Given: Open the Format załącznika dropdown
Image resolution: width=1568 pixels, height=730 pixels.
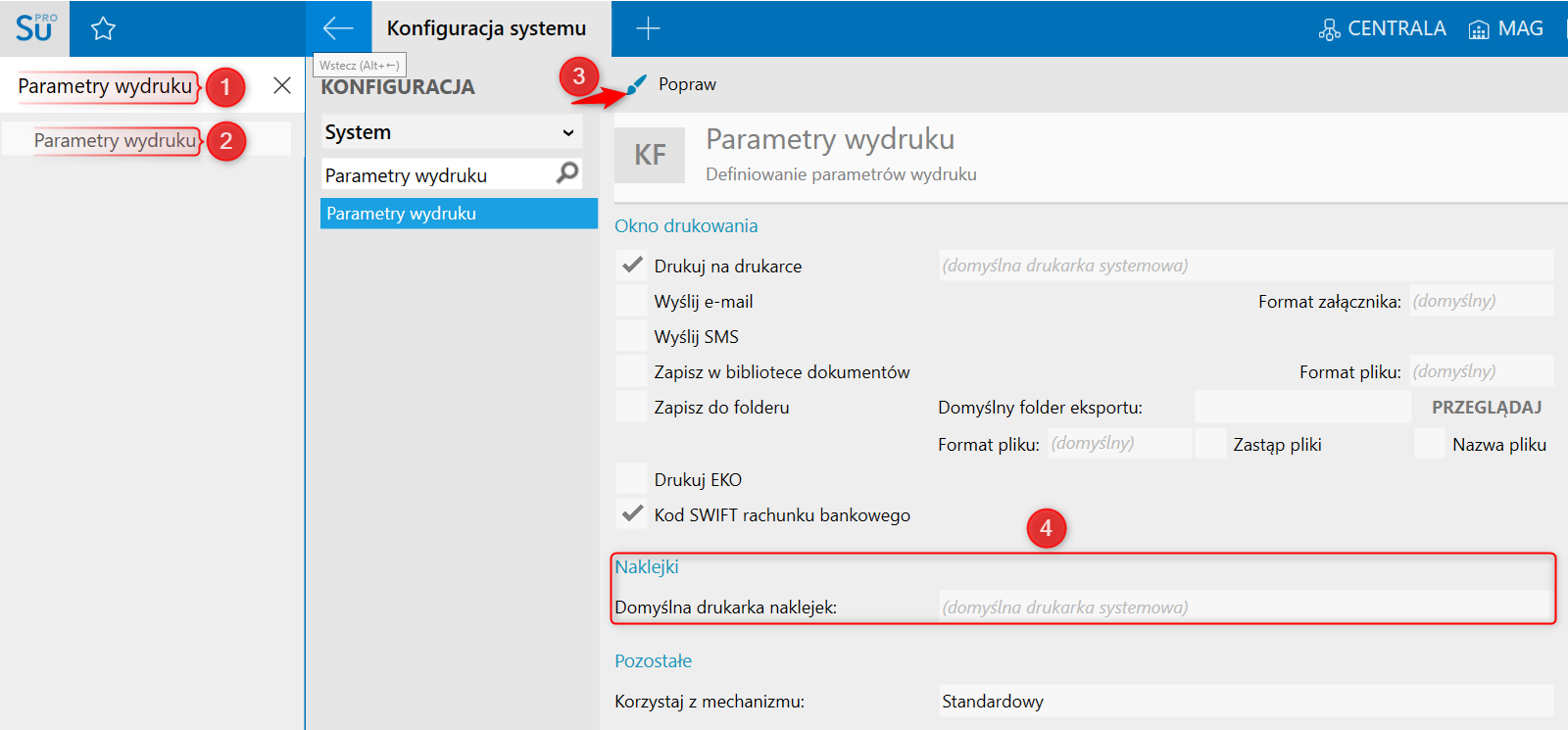Looking at the screenshot, I should coord(1481,301).
